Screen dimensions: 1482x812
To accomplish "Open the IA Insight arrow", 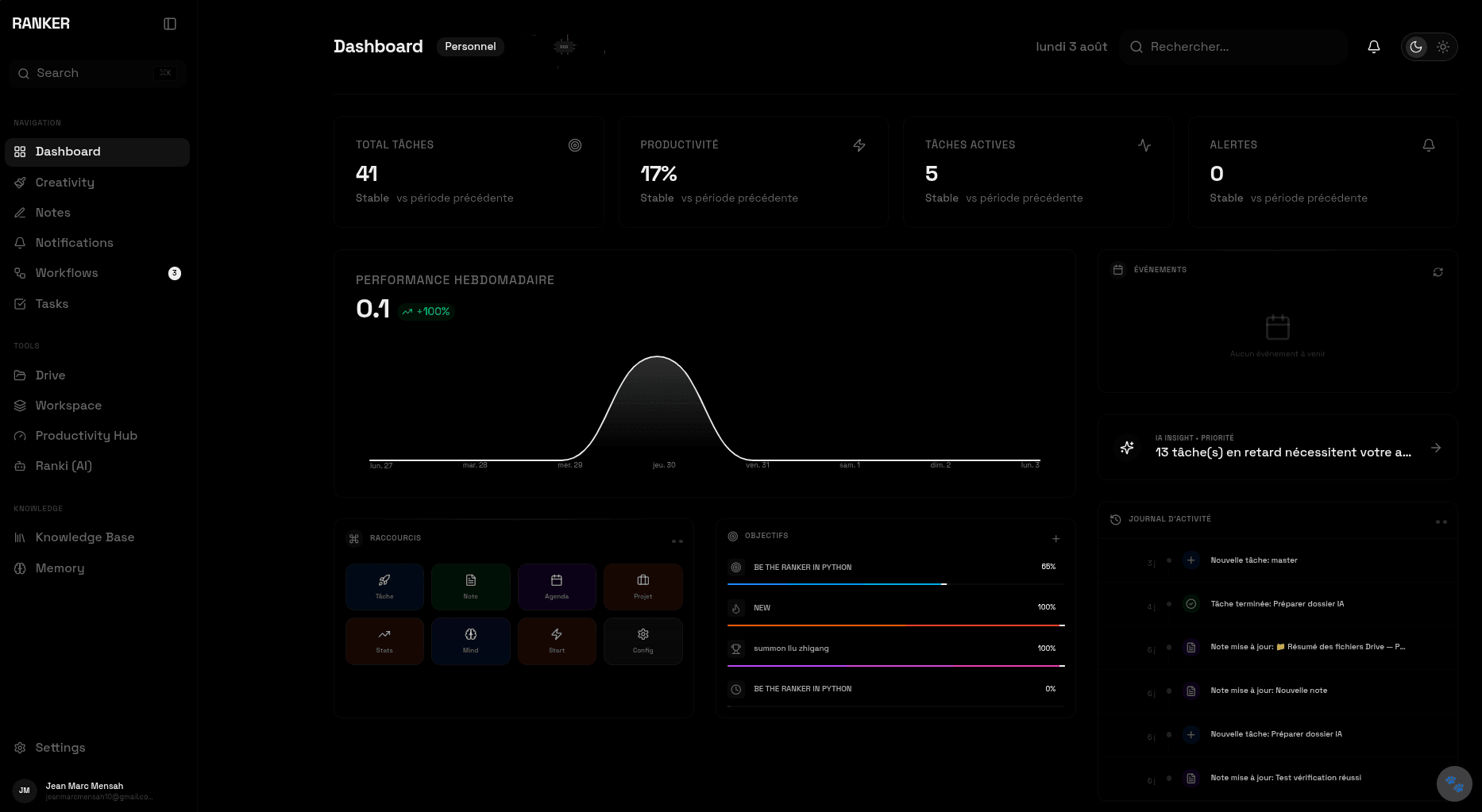I will (x=1436, y=448).
